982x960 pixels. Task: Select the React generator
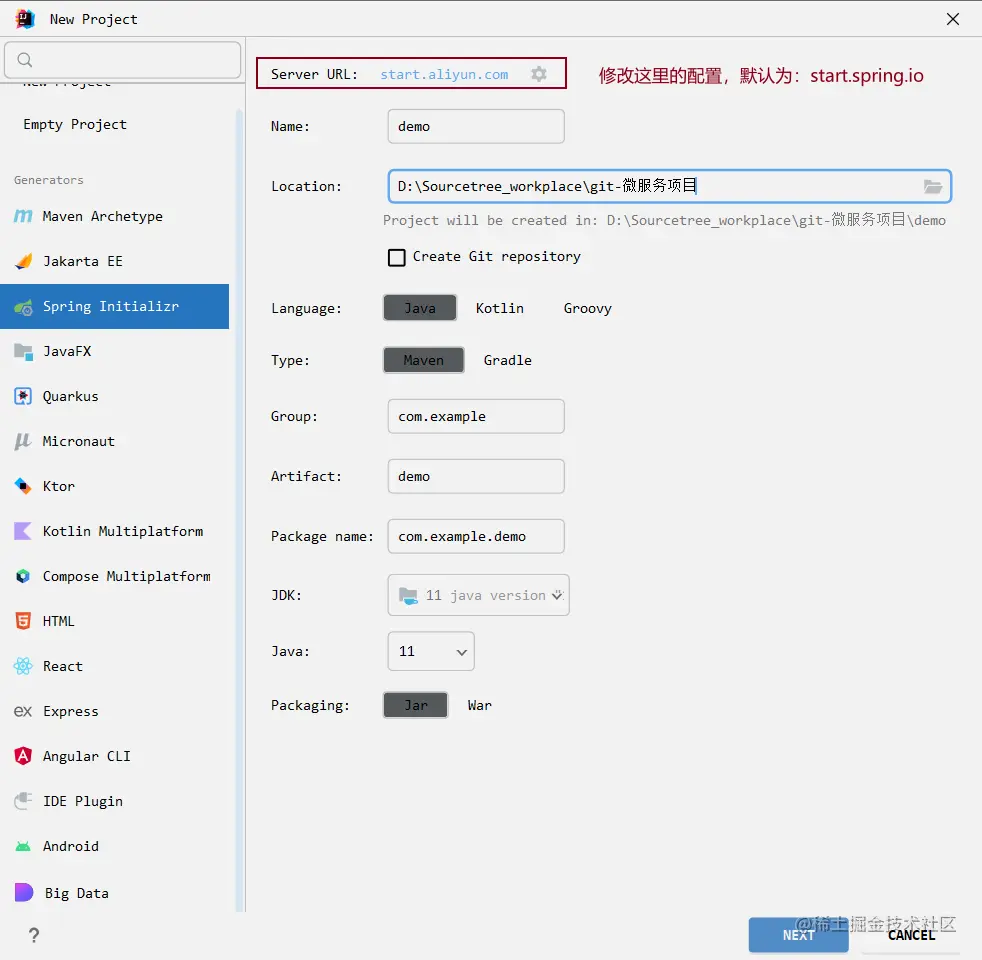(62, 666)
